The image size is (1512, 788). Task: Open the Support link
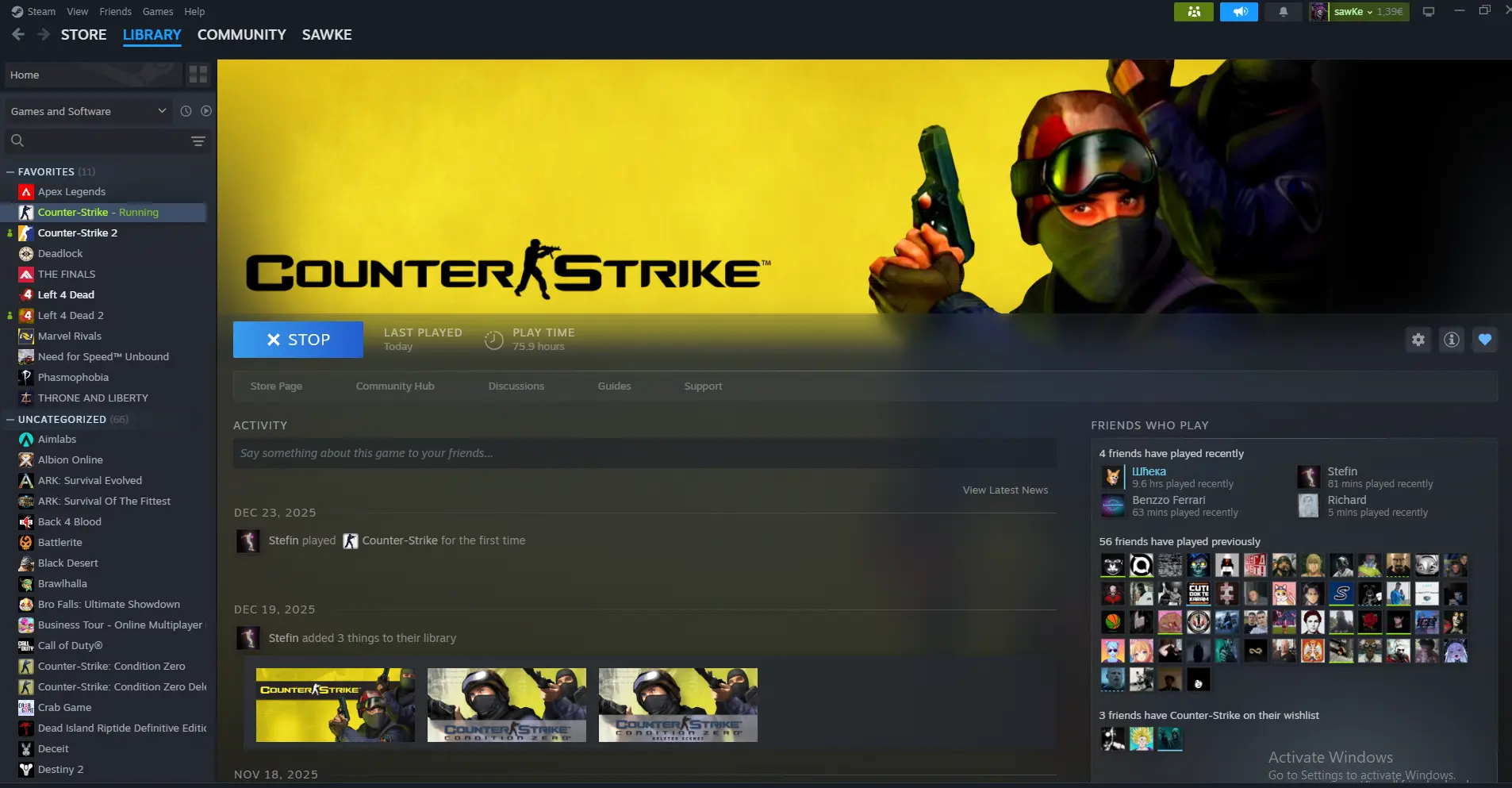point(704,386)
